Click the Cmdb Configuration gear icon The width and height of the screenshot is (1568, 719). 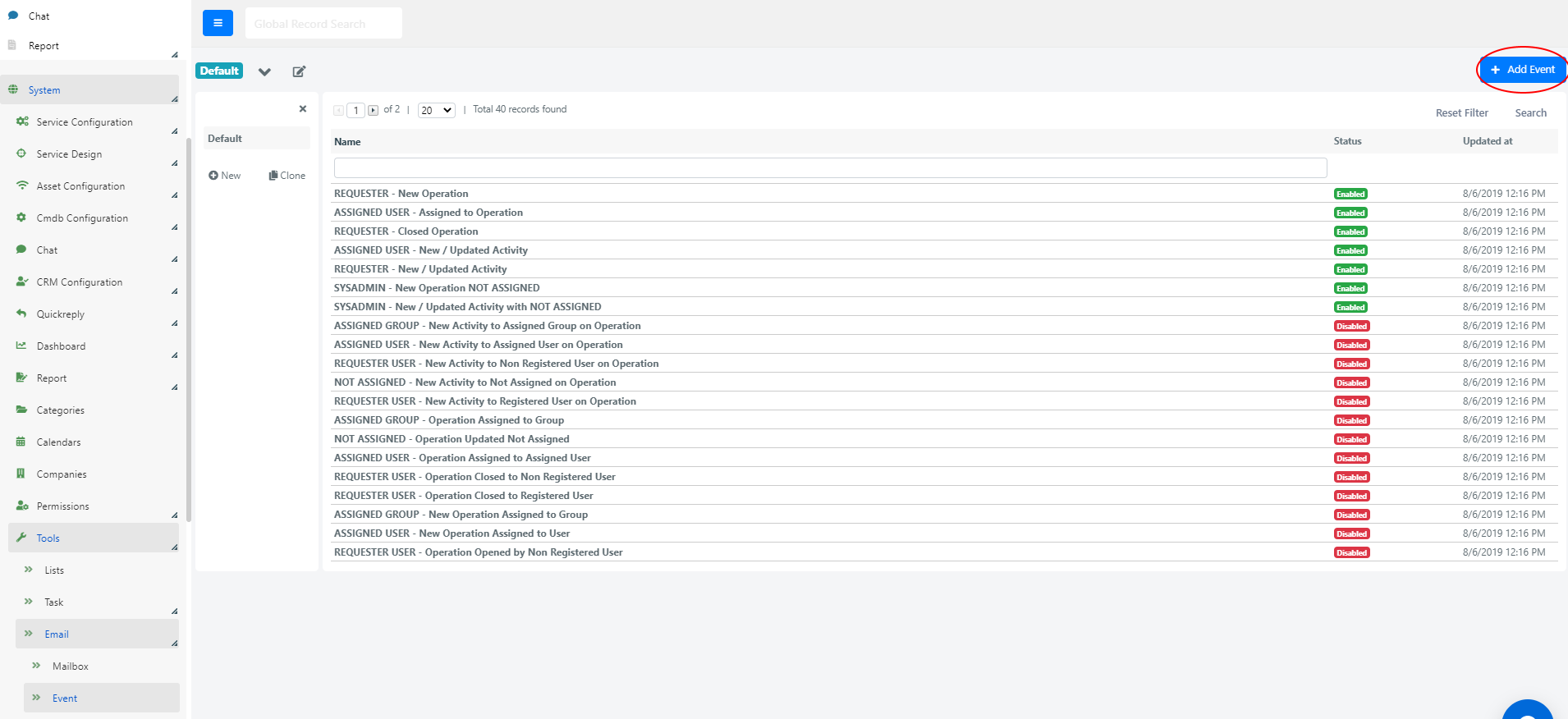click(x=21, y=218)
